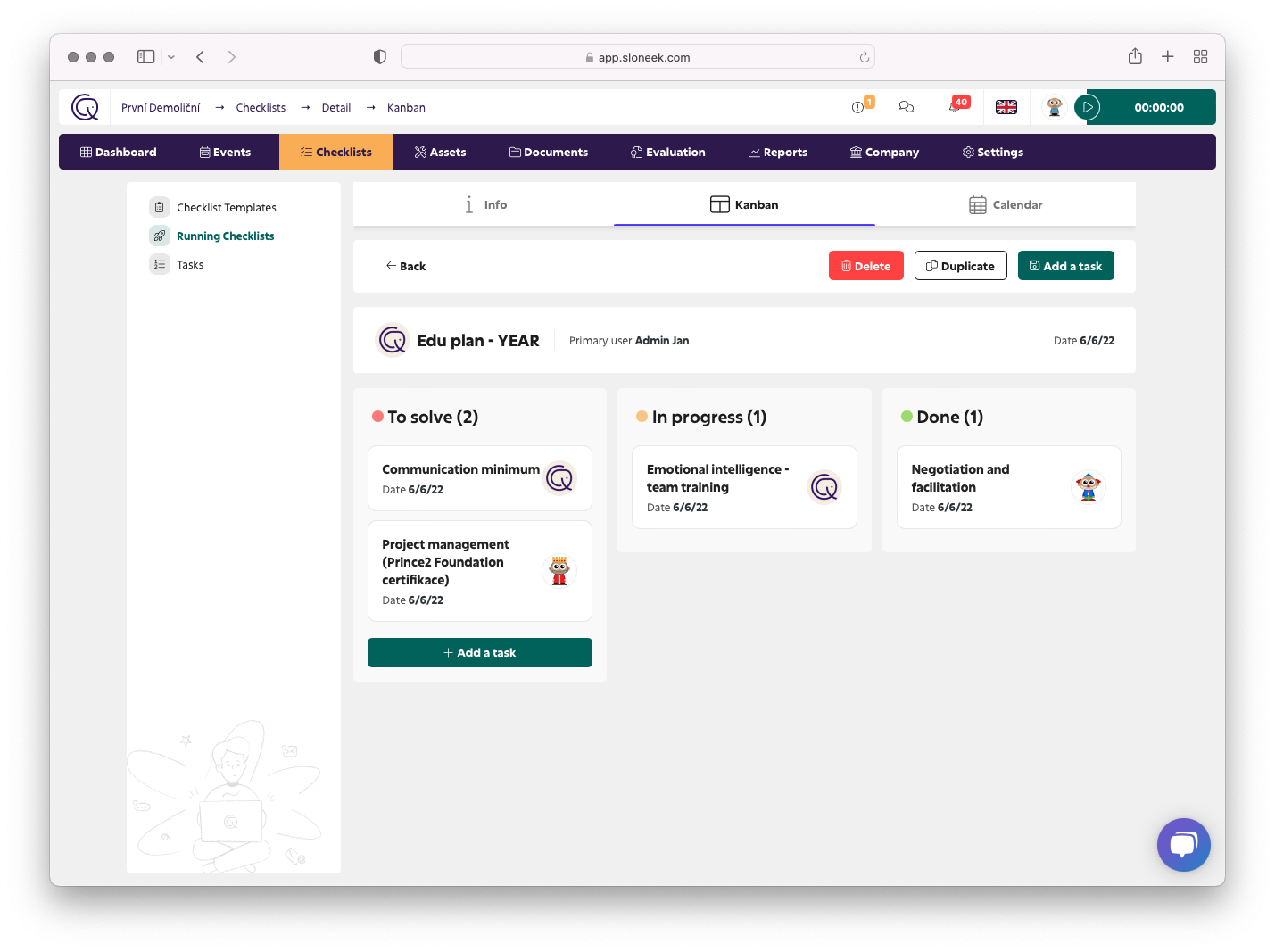The height and width of the screenshot is (952, 1275).
Task: Click the In progress (1) column header
Action: pyautogui.click(x=701, y=417)
